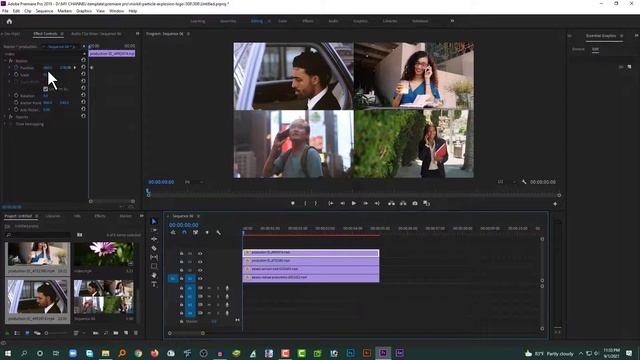
Task: Click Step Back 1 Frame button
Action: (342, 203)
